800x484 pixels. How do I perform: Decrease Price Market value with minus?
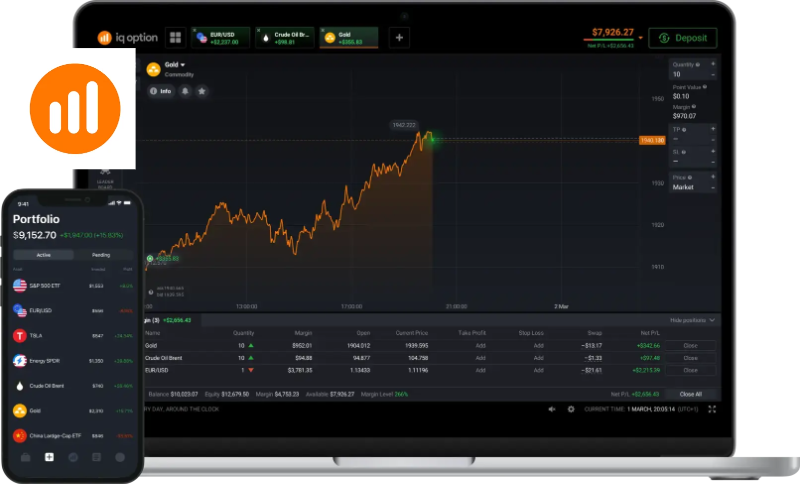pos(713,188)
